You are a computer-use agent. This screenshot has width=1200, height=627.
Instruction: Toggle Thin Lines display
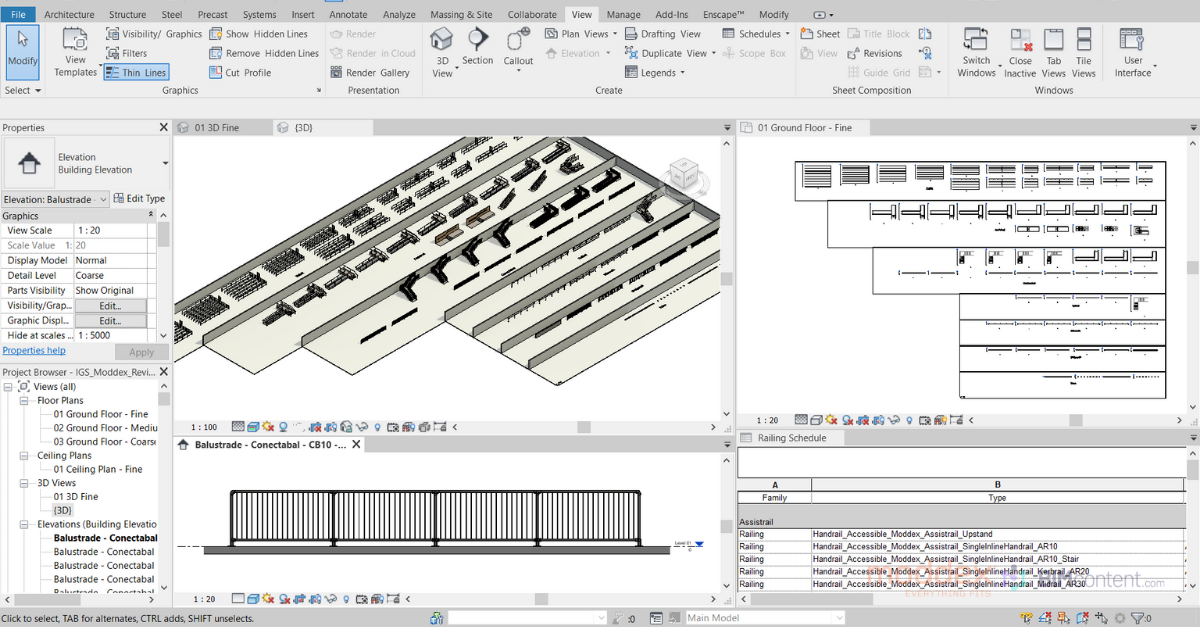(136, 72)
